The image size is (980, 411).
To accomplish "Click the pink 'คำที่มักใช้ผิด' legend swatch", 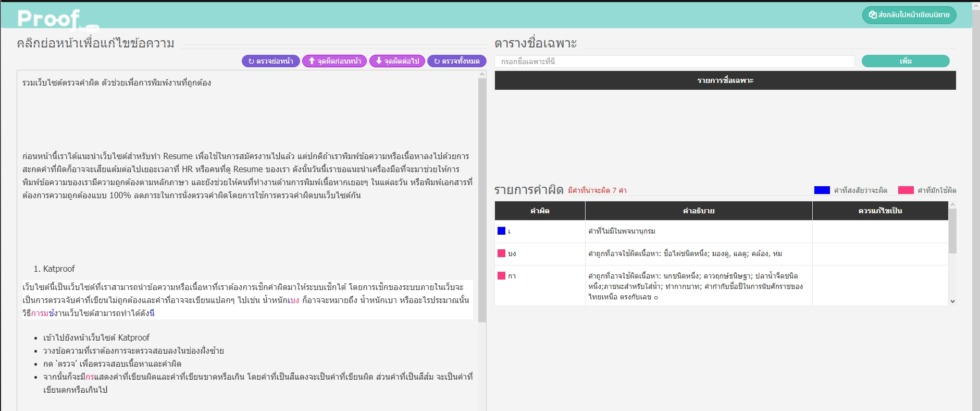I will tap(906, 190).
